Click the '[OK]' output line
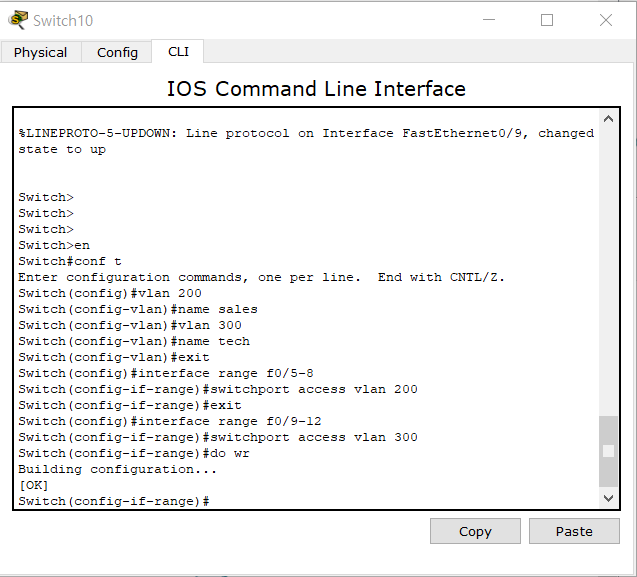 pyautogui.click(x=33, y=485)
